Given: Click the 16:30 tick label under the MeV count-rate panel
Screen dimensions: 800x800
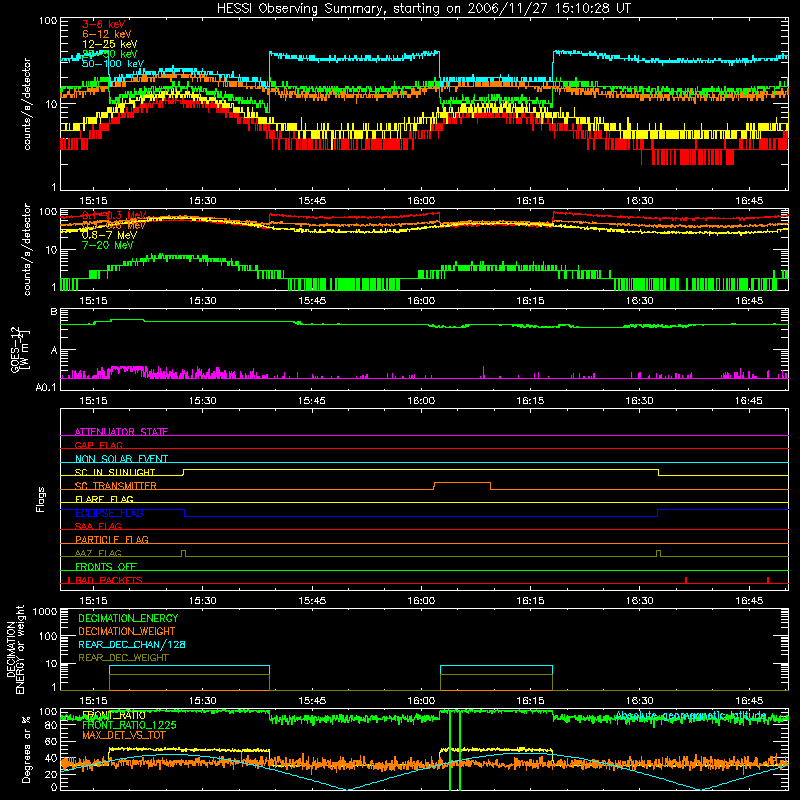Looking at the screenshot, I should [x=639, y=301].
